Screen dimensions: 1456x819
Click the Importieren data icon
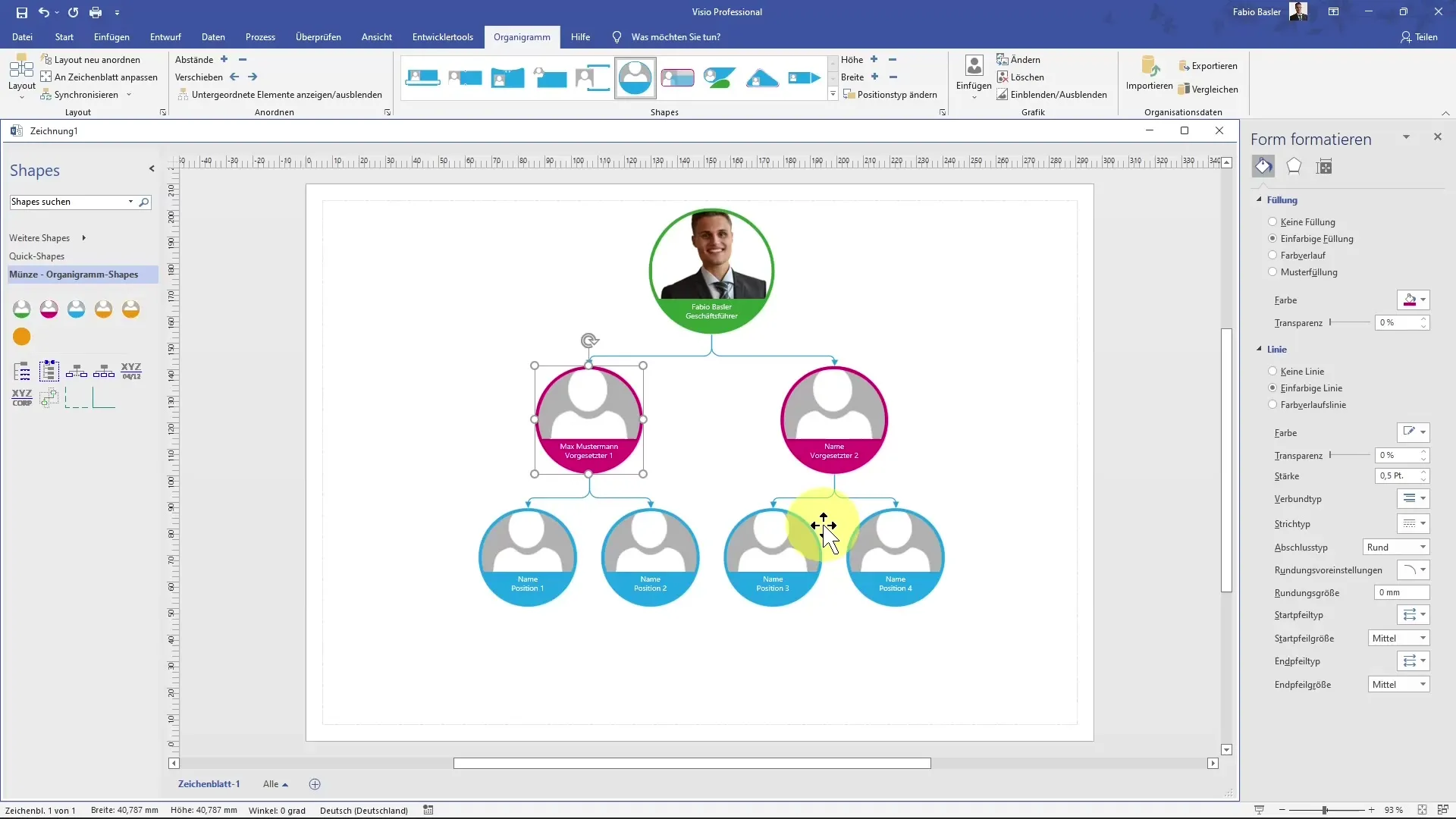pyautogui.click(x=1150, y=73)
